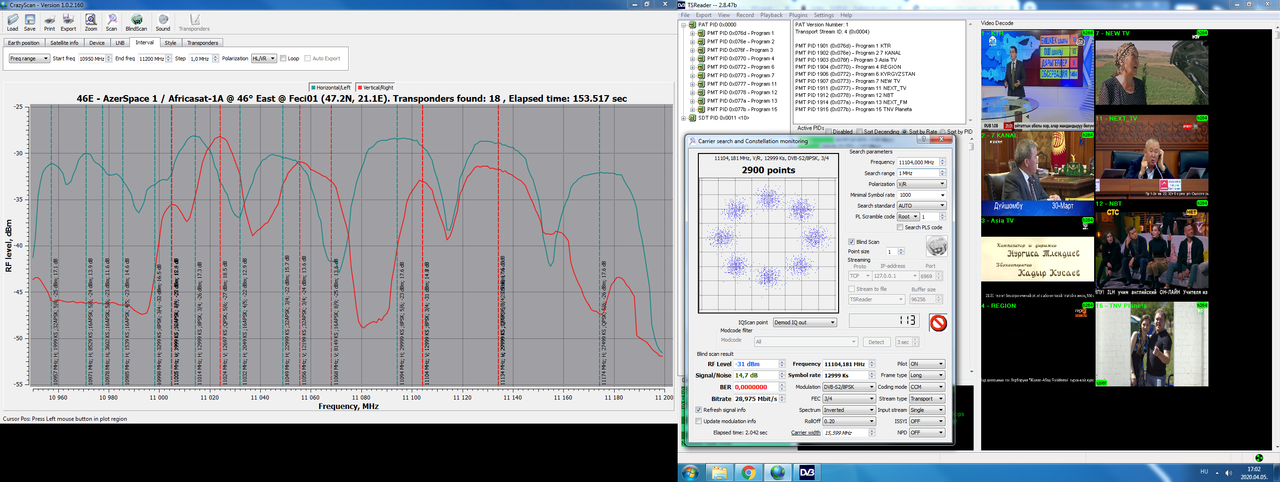Image resolution: width=1280 pixels, height=482 pixels.
Task: Open the Polarization HL/VR dropdown in CrazyScan
Action: click(263, 58)
